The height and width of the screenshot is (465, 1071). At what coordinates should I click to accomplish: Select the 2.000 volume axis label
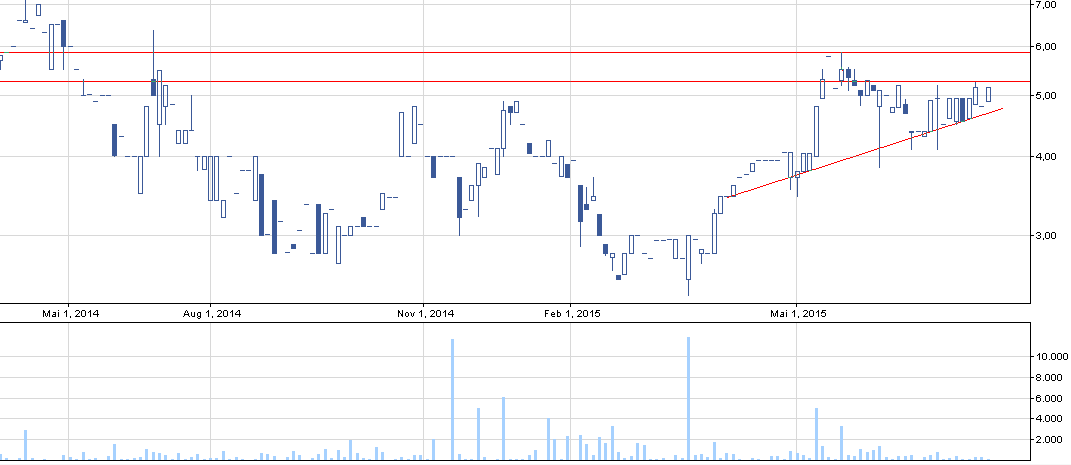click(x=1049, y=440)
